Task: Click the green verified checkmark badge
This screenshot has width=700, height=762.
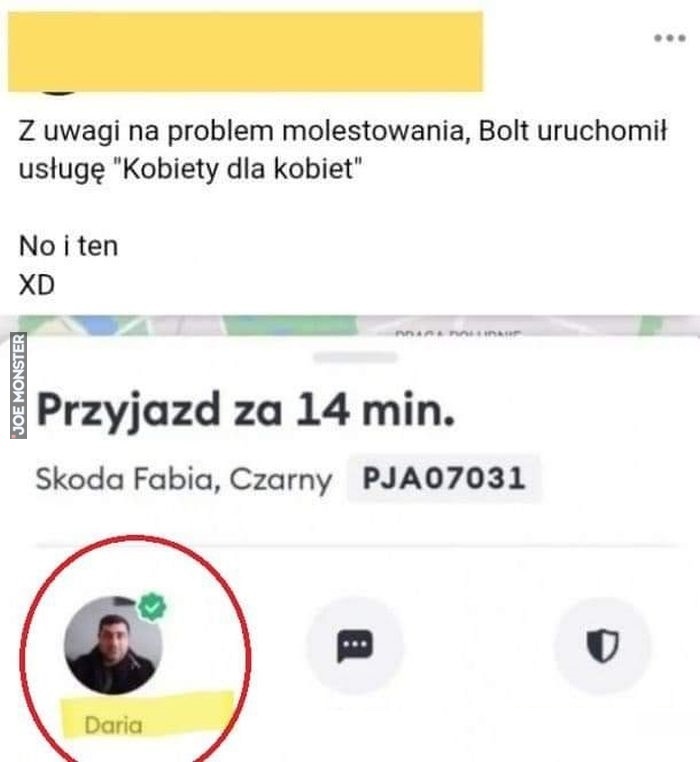Action: (x=152, y=606)
